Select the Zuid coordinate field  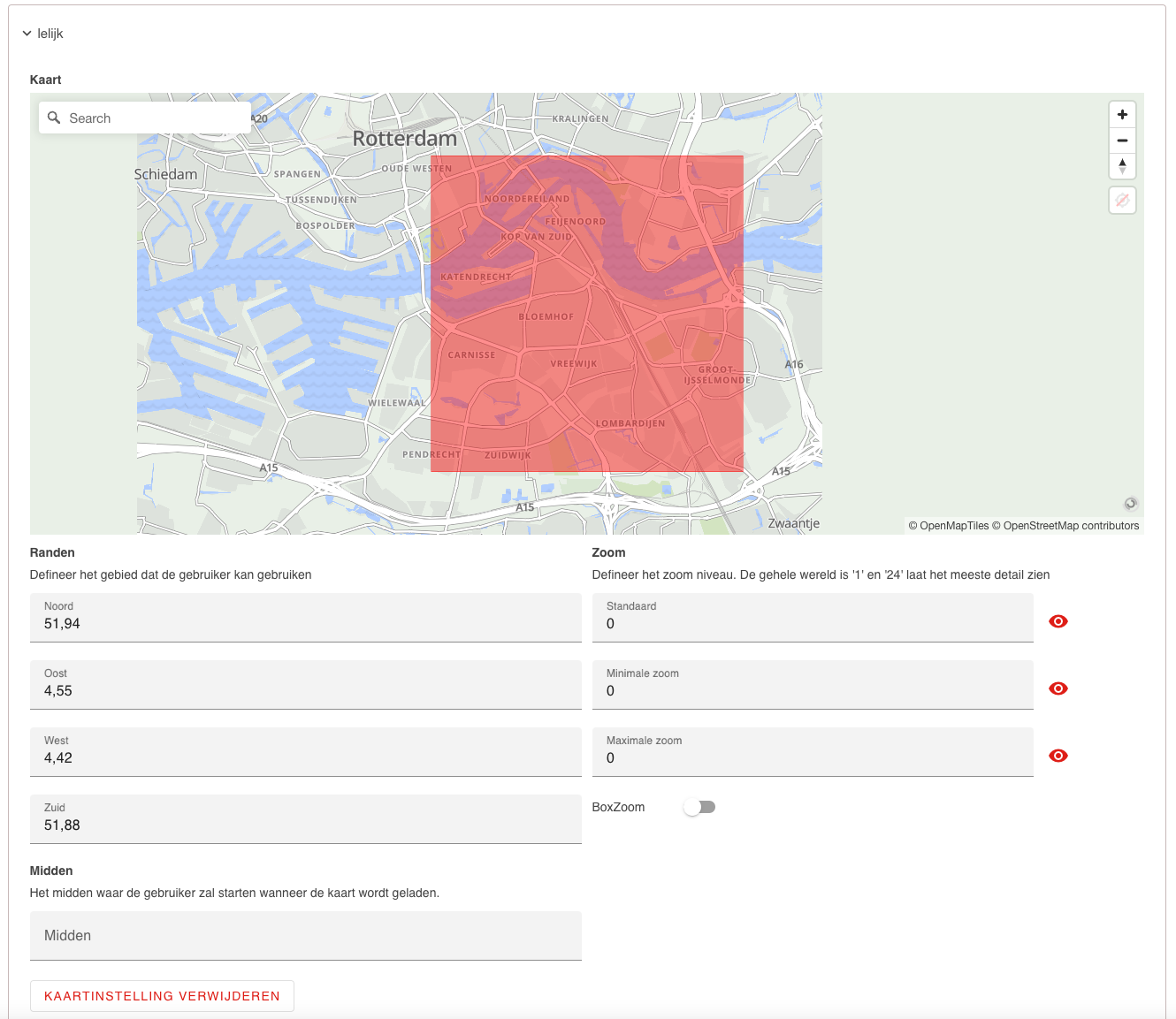point(305,825)
